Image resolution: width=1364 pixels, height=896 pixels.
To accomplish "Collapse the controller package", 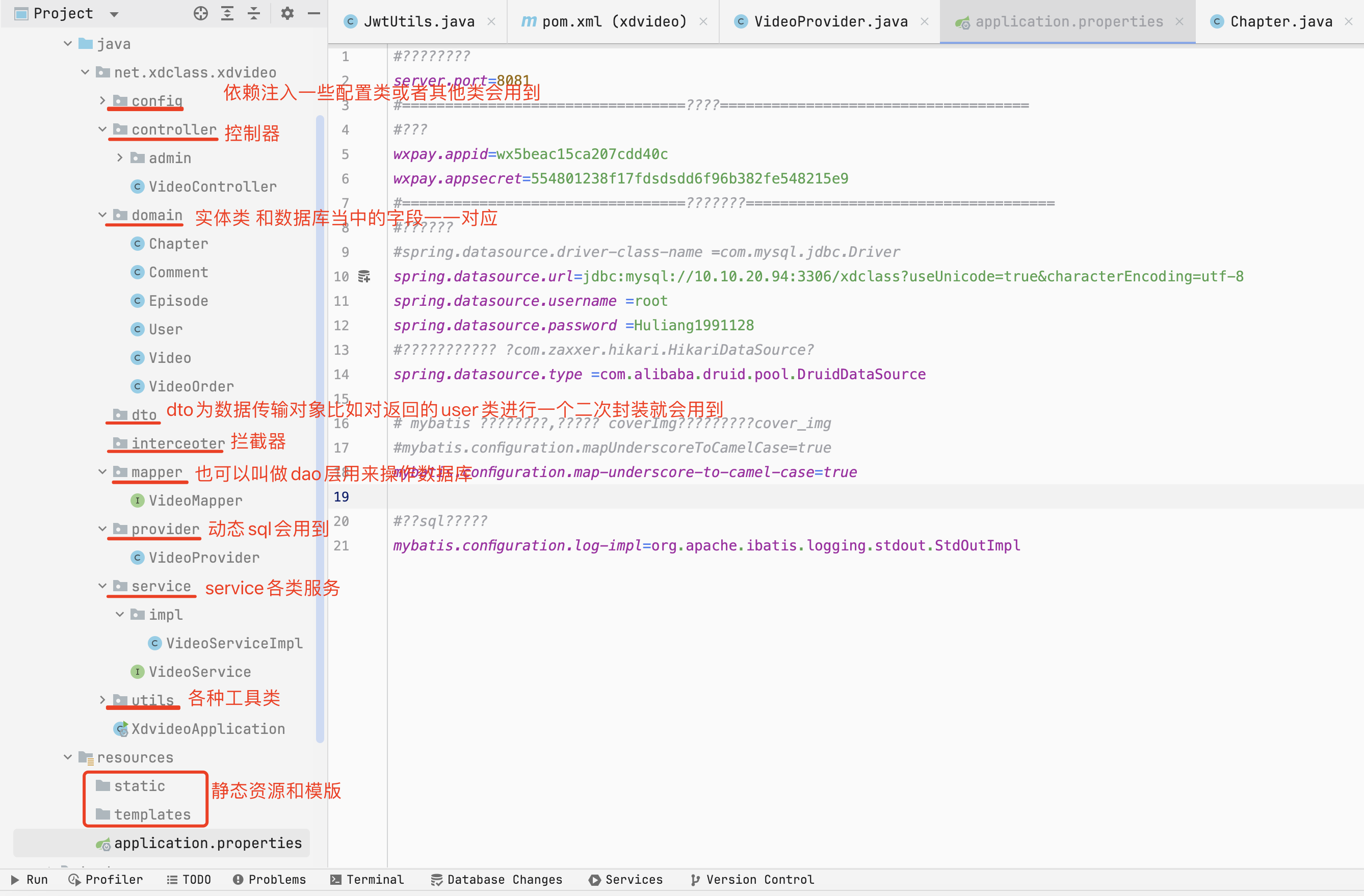I will (102, 129).
